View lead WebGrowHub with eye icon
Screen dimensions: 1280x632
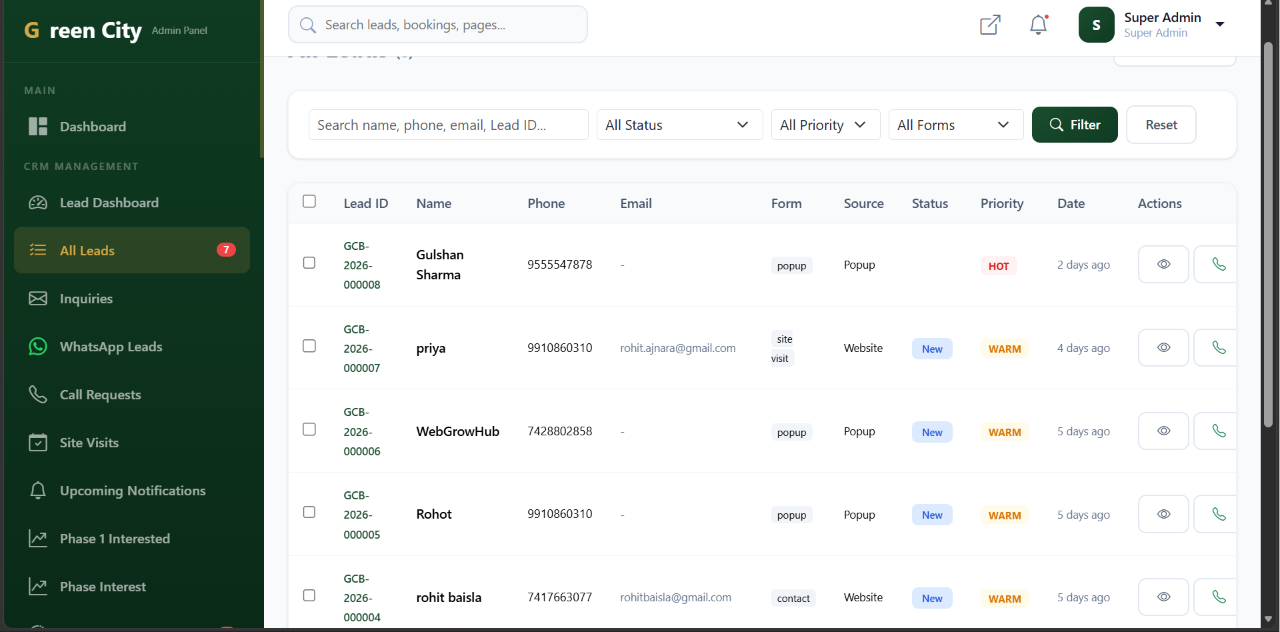click(1163, 431)
